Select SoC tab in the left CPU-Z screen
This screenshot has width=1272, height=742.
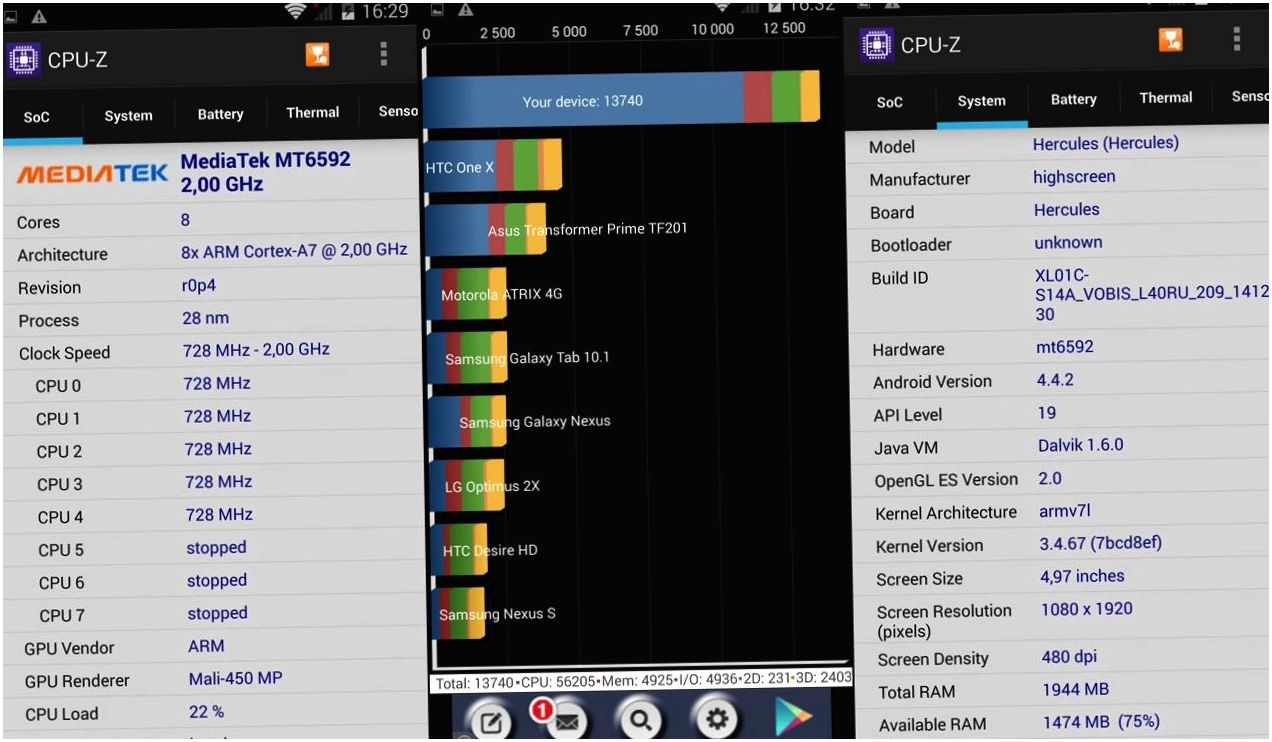[37, 117]
